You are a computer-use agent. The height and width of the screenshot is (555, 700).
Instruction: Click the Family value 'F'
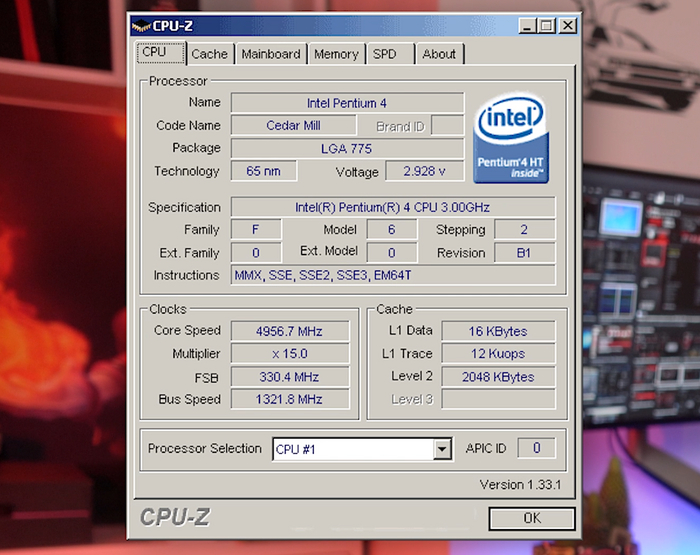256,230
